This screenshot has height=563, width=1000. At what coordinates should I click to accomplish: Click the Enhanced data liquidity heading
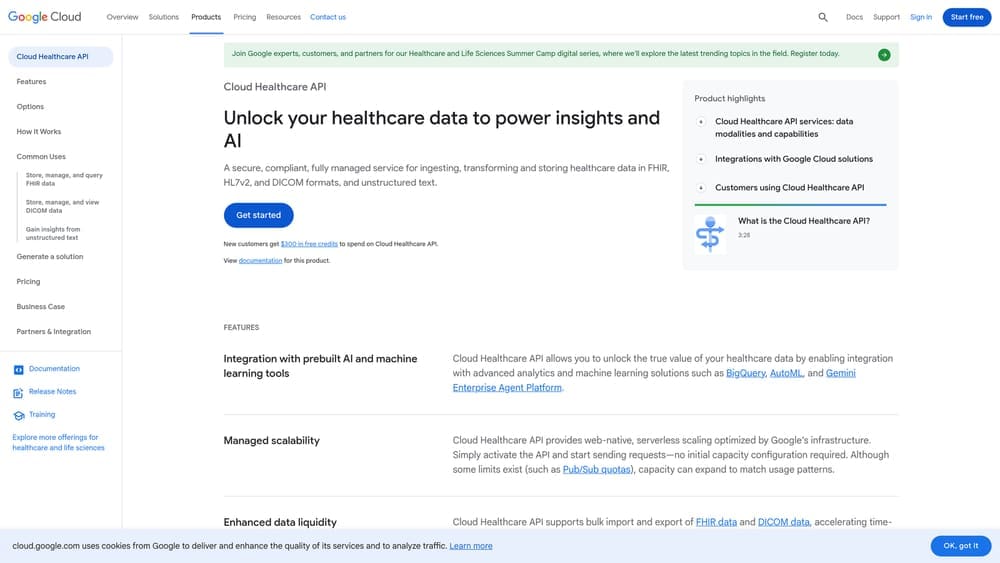[280, 522]
